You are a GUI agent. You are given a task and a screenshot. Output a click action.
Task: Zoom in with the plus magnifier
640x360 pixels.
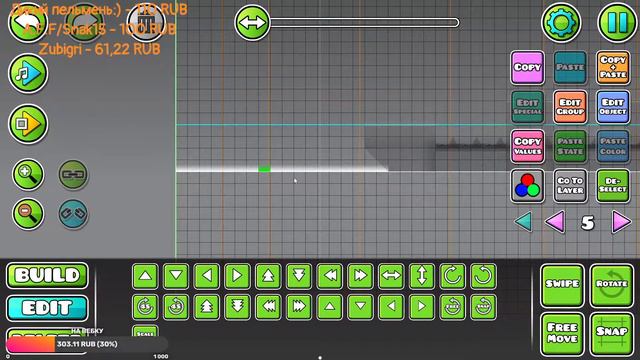click(x=28, y=174)
